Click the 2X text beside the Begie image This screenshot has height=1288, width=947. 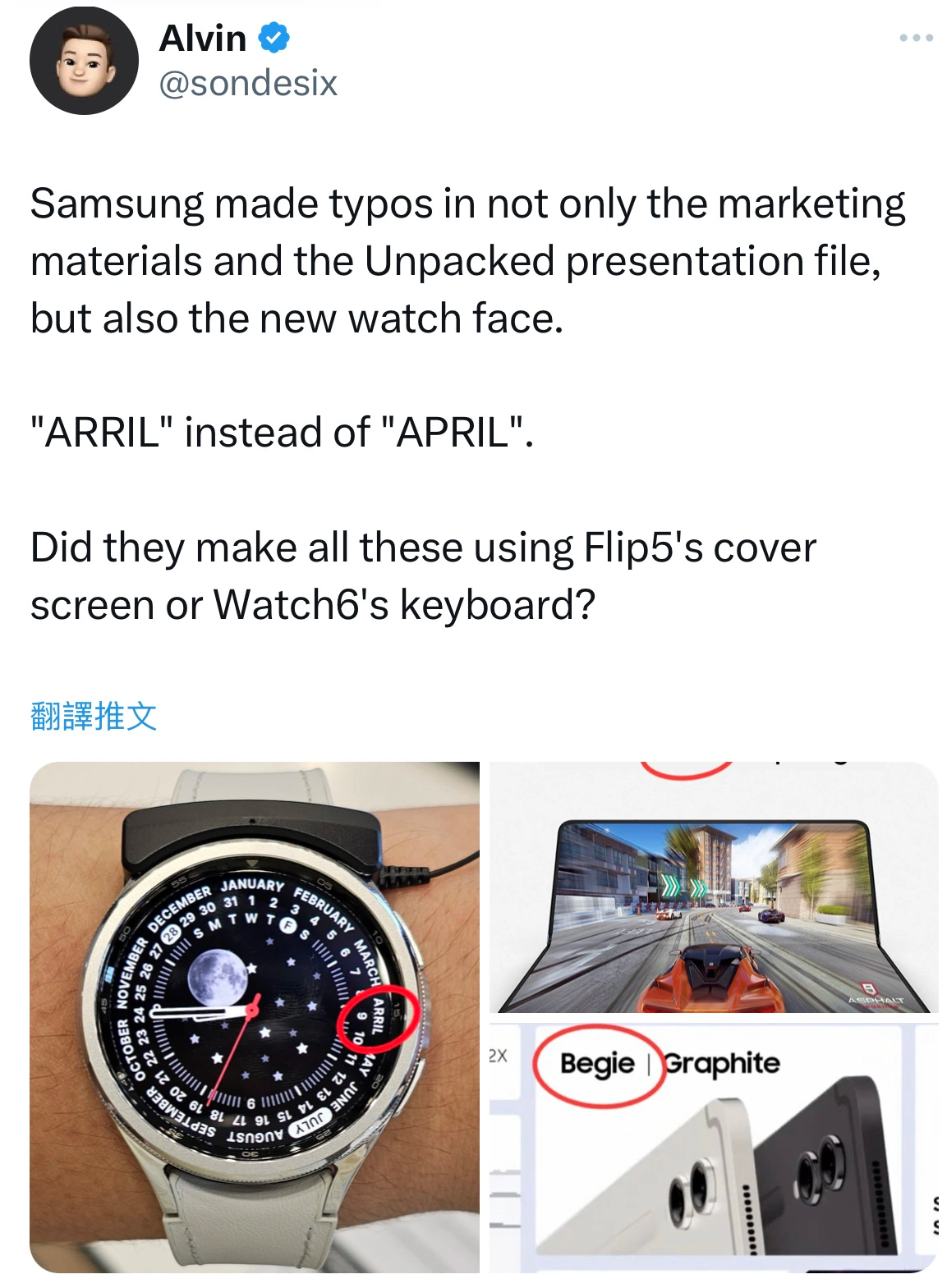click(x=498, y=1056)
